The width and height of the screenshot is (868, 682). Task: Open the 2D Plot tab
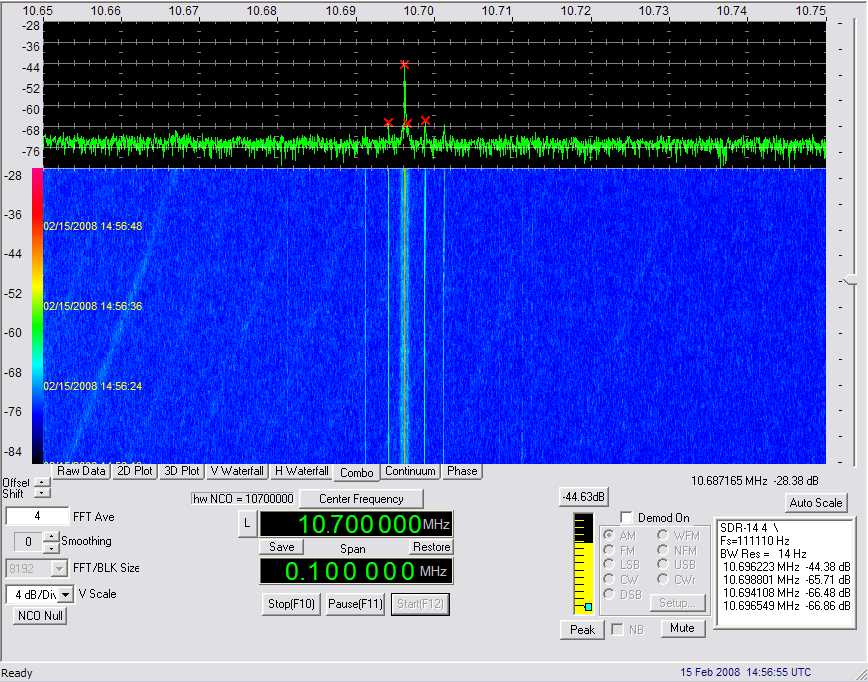(x=135, y=471)
